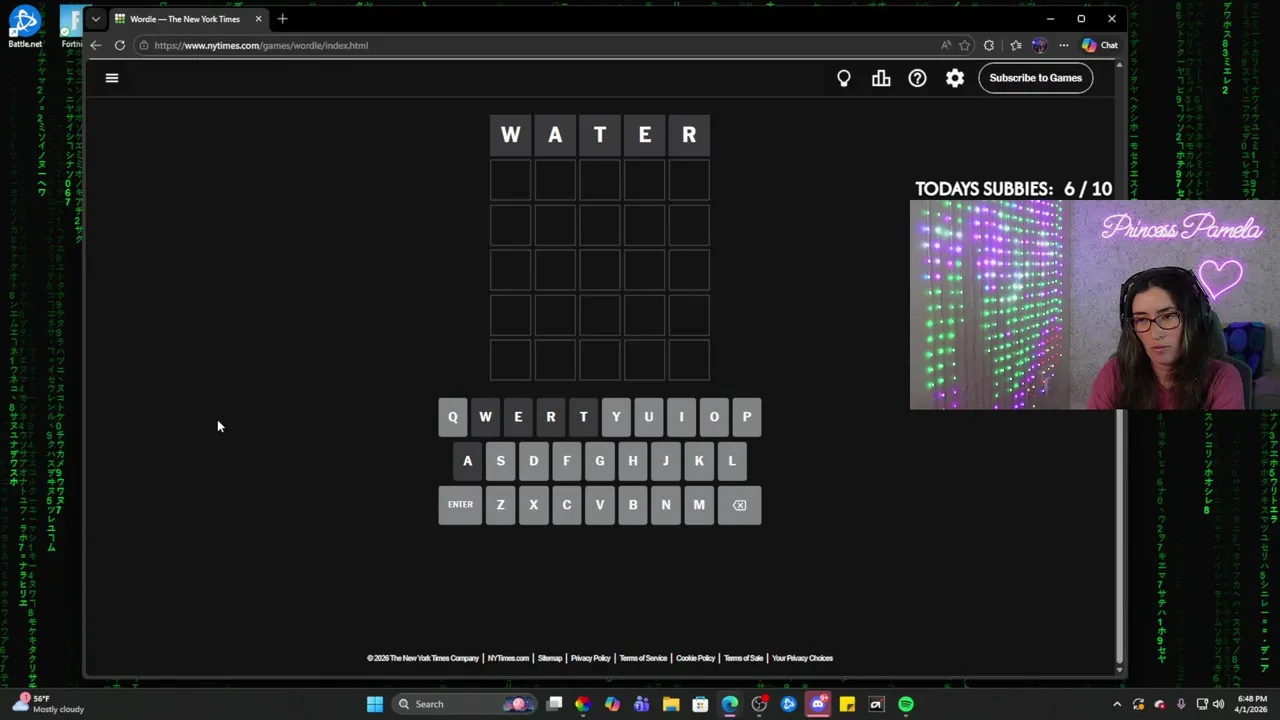The width and height of the screenshot is (1280, 720).
Task: Click the browser back arrow
Action: coord(95,45)
